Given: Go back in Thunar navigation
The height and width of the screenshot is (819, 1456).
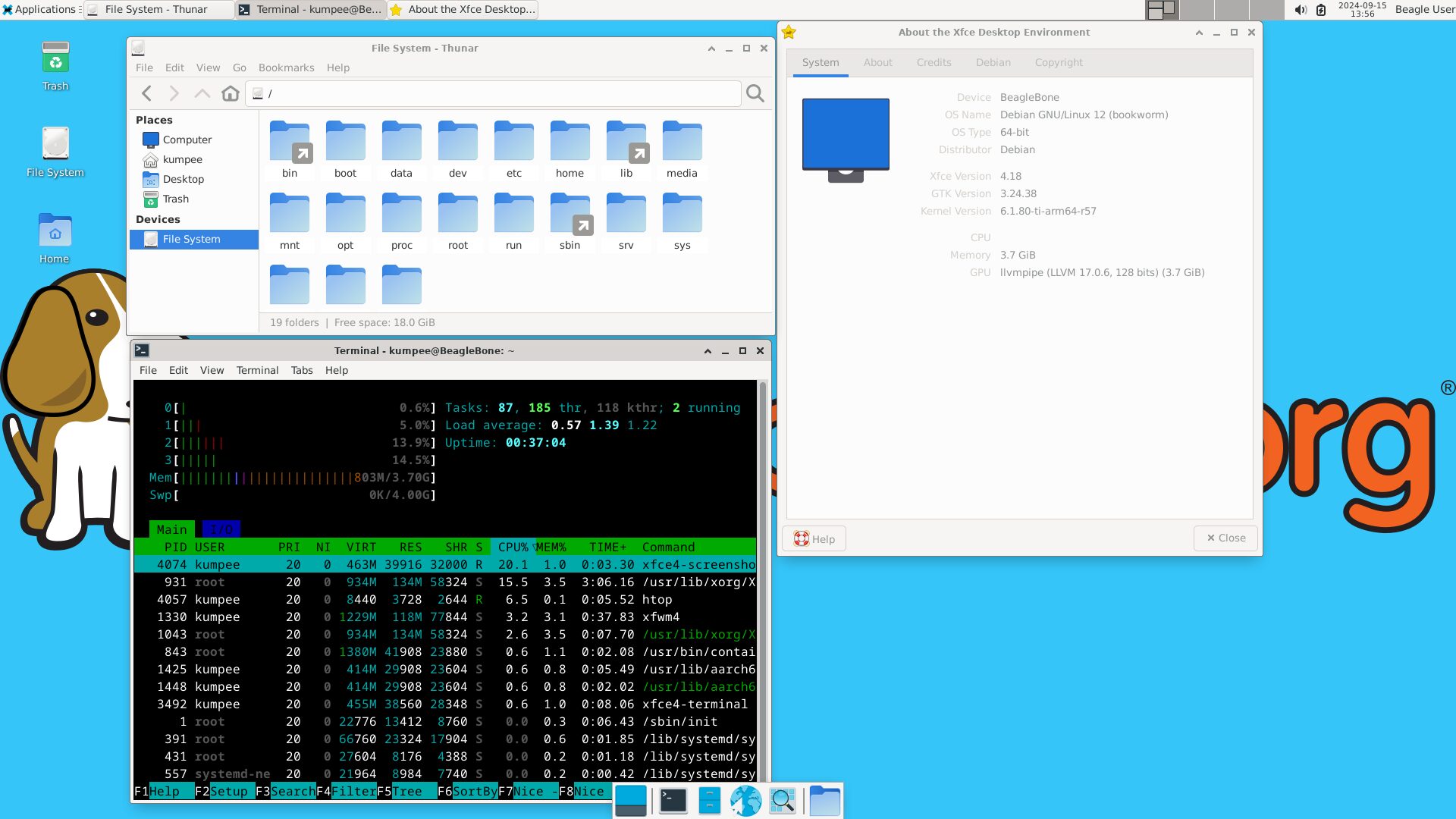Looking at the screenshot, I should [146, 93].
